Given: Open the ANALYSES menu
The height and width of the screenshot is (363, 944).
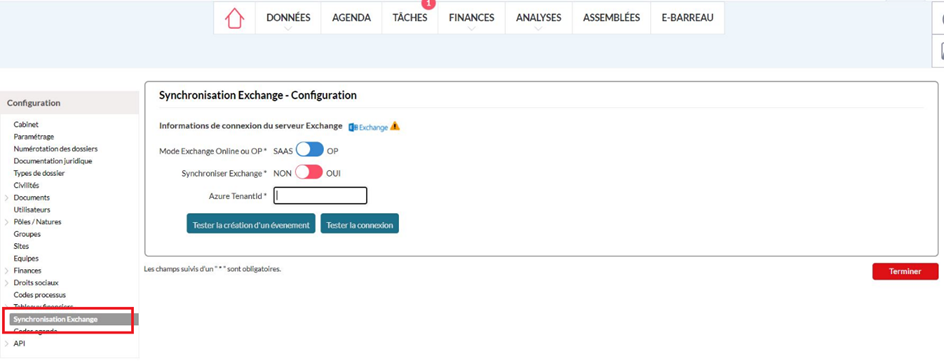Looking at the screenshot, I should tap(538, 18).
